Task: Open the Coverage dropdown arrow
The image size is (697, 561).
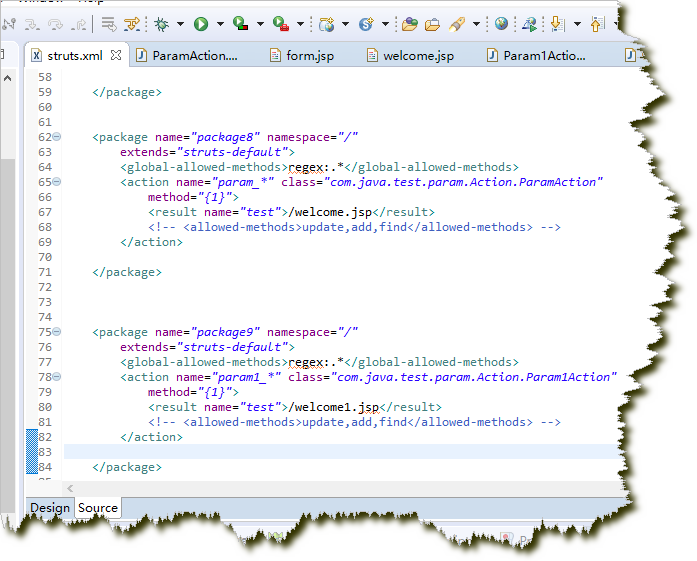Action: [x=260, y=24]
